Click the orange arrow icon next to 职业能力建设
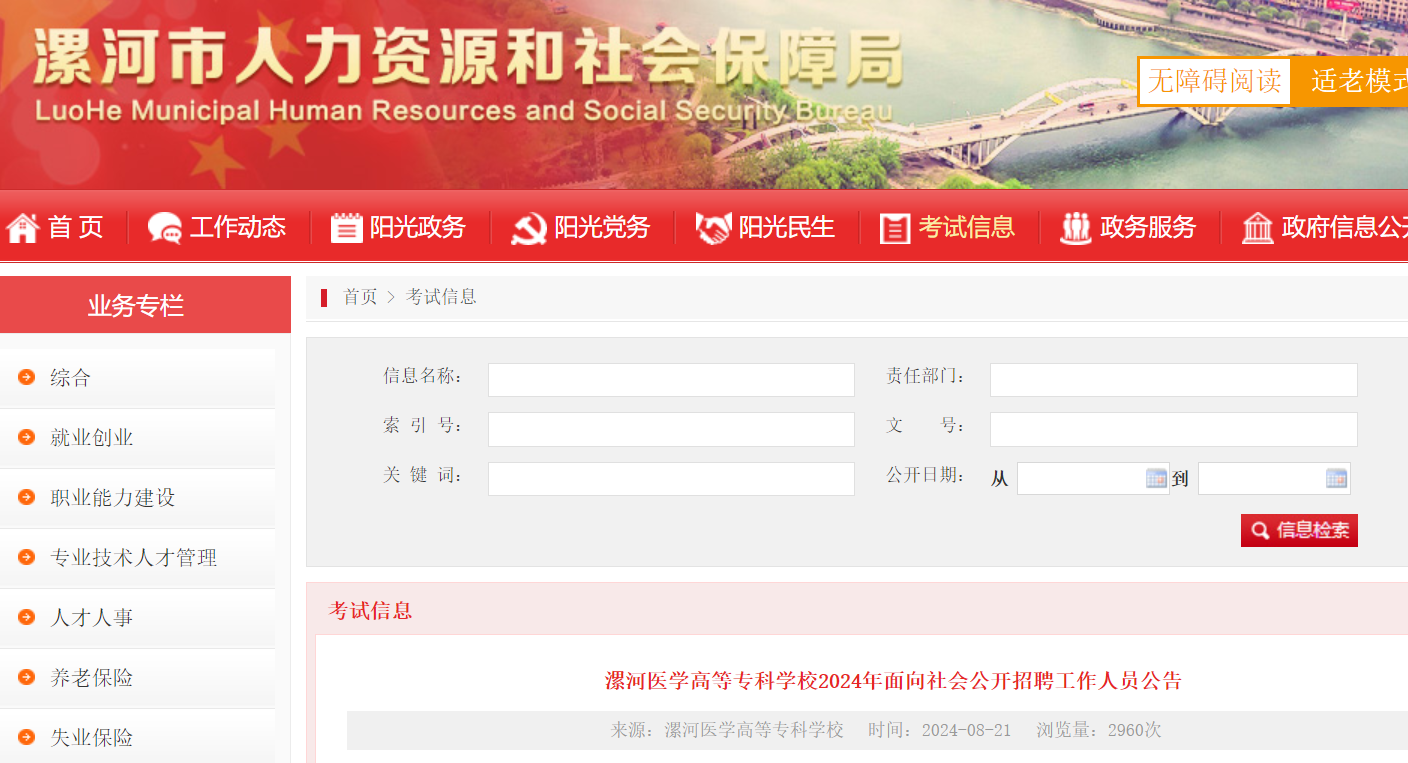This screenshot has height=763, width=1408. (x=27, y=497)
